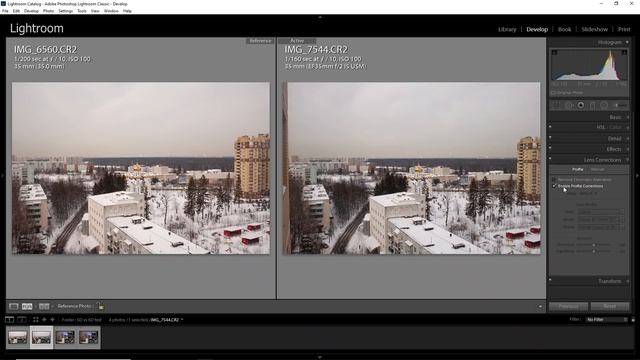Expand the Transform panel
The image size is (640, 360).
pos(627,281)
